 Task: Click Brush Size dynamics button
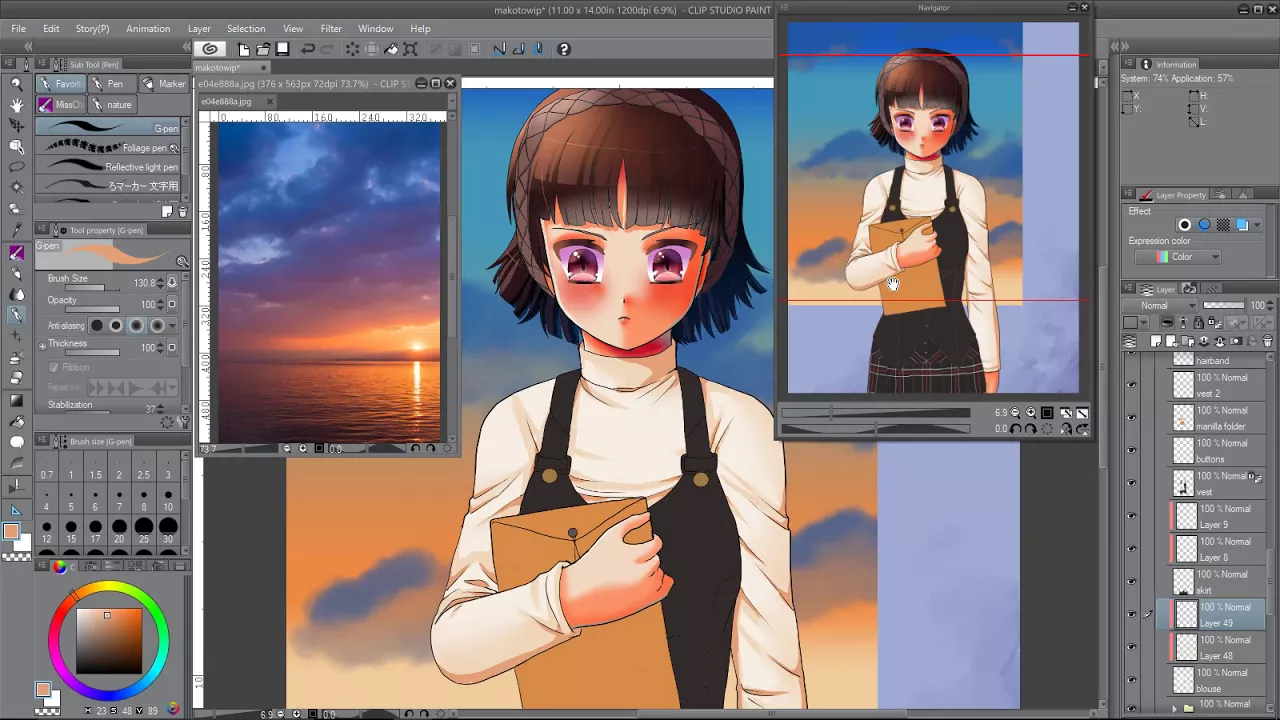click(173, 284)
